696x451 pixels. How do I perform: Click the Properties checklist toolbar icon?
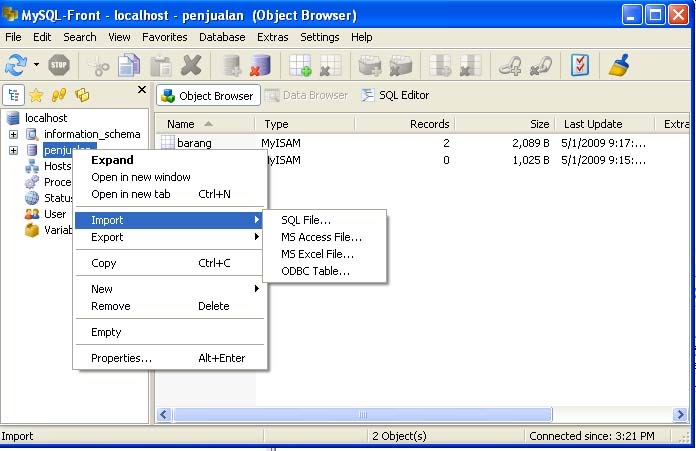click(580, 65)
